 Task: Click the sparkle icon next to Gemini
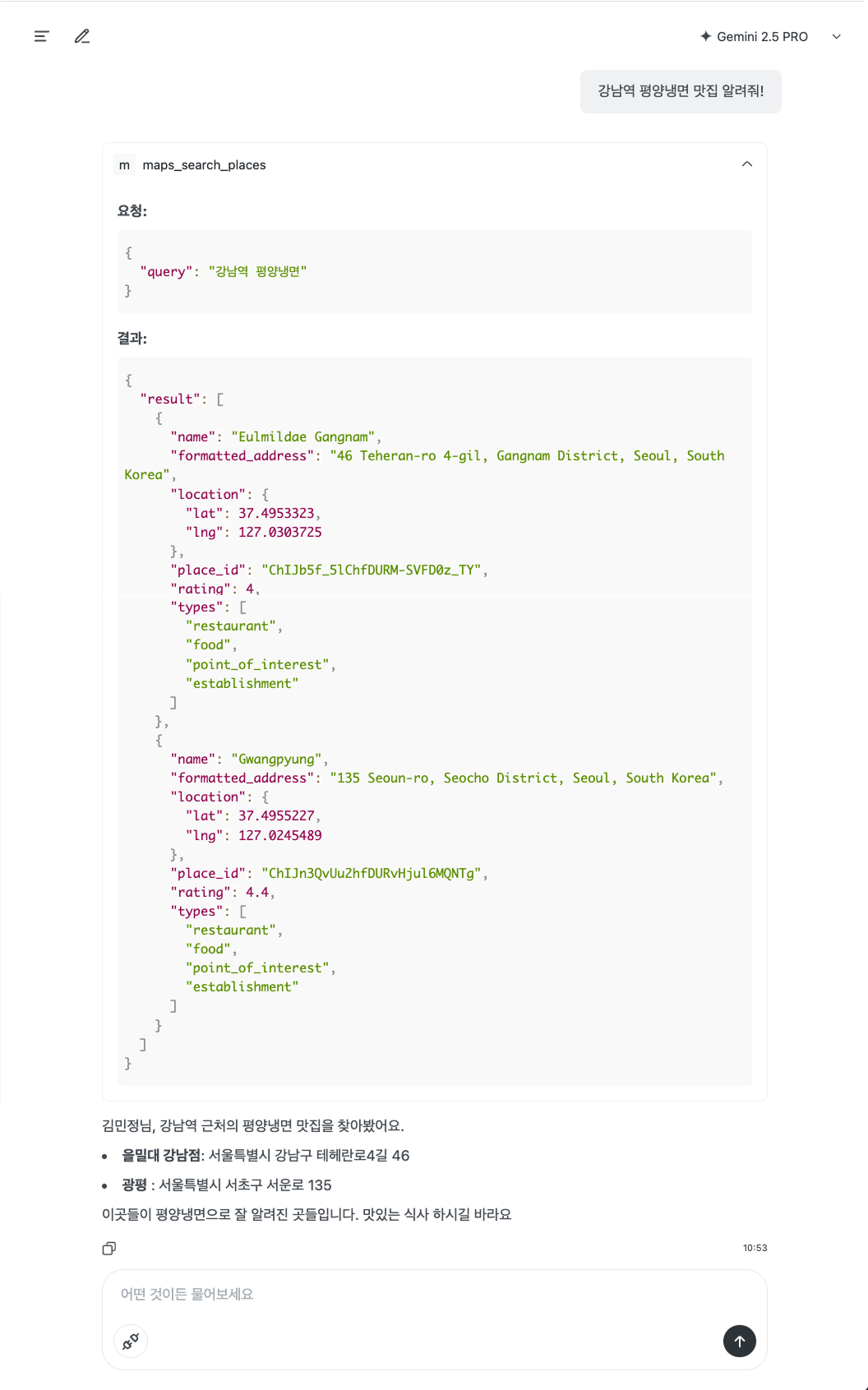[705, 36]
